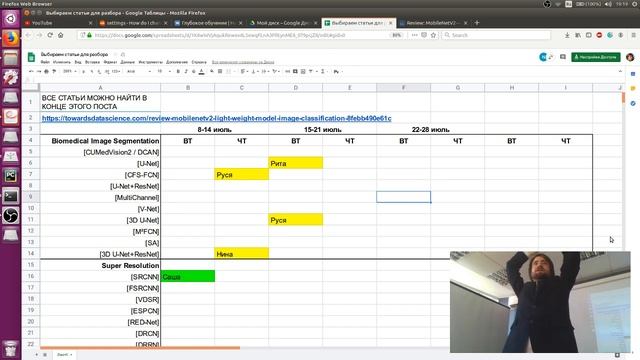Open the Terminal from the Ubuntu dock

pos(11,196)
